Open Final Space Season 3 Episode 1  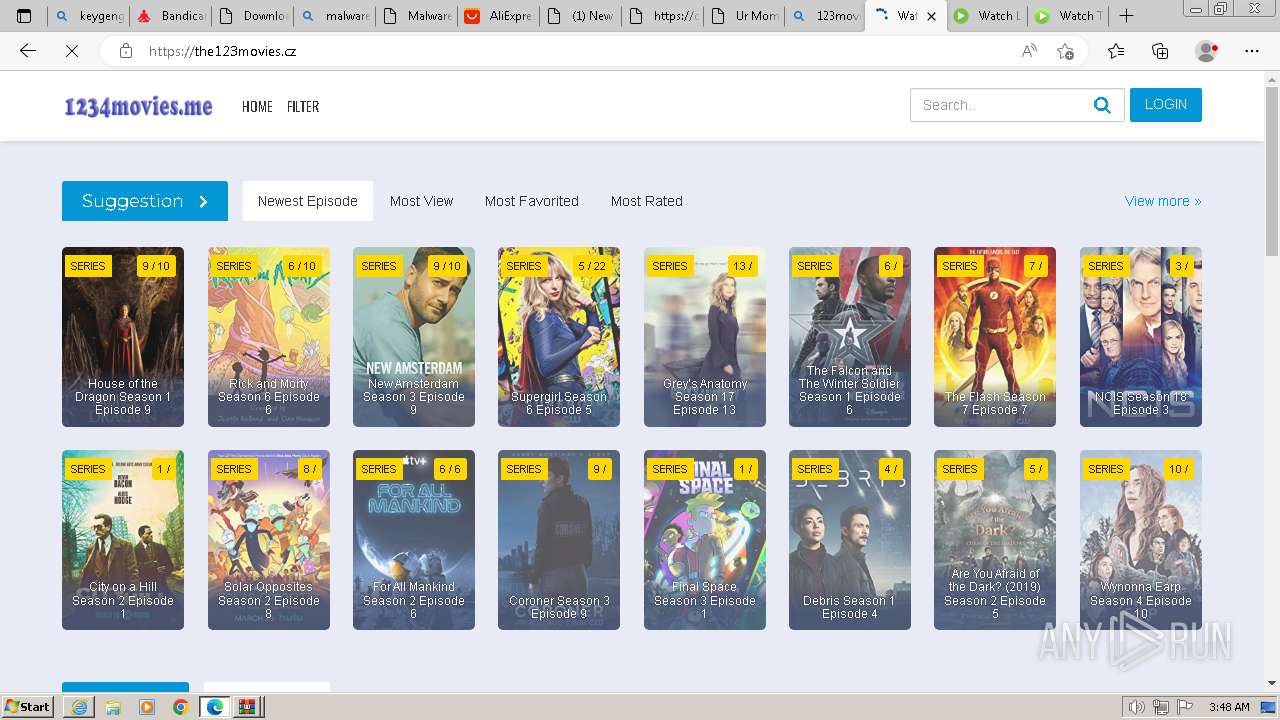click(x=705, y=540)
